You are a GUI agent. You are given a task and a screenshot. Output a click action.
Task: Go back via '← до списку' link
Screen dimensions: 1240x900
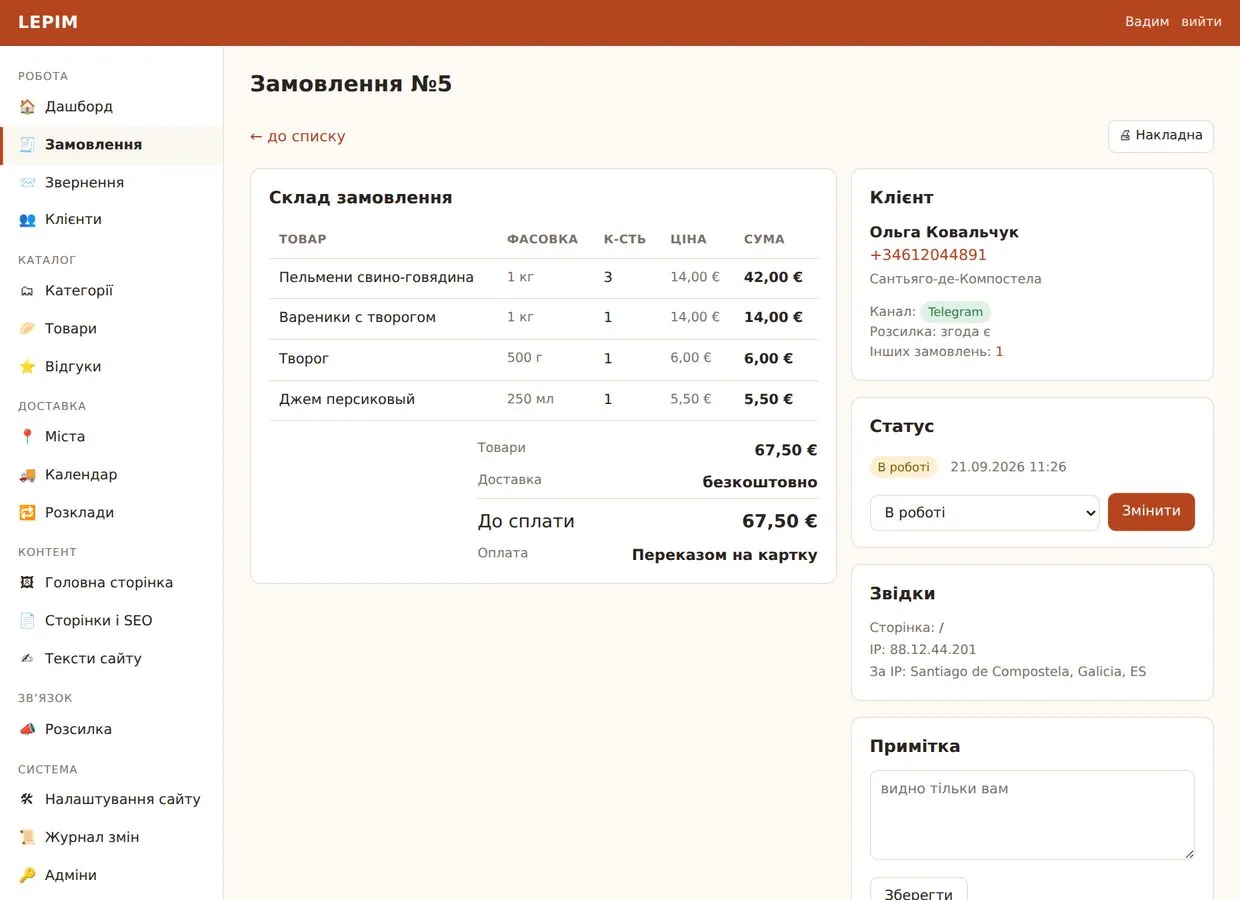pyautogui.click(x=298, y=136)
